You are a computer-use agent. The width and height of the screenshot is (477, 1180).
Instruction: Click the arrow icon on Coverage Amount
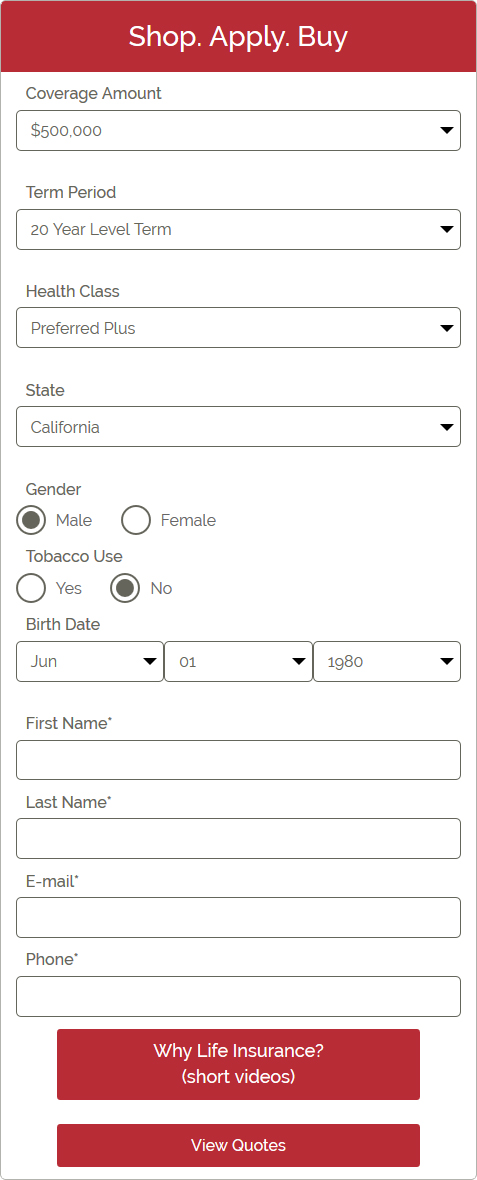point(447,131)
